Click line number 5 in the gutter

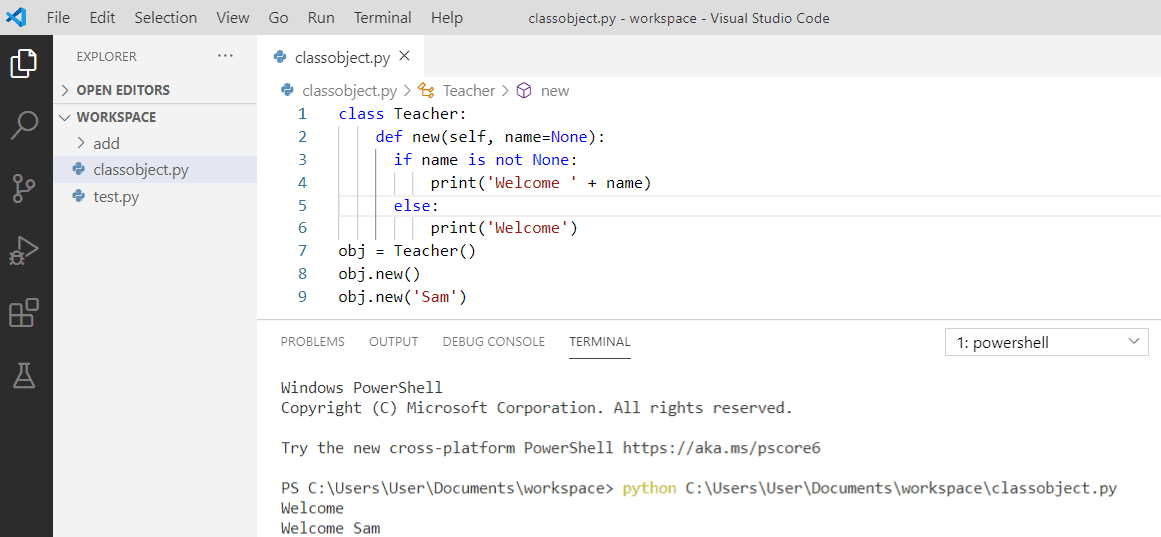click(x=302, y=205)
